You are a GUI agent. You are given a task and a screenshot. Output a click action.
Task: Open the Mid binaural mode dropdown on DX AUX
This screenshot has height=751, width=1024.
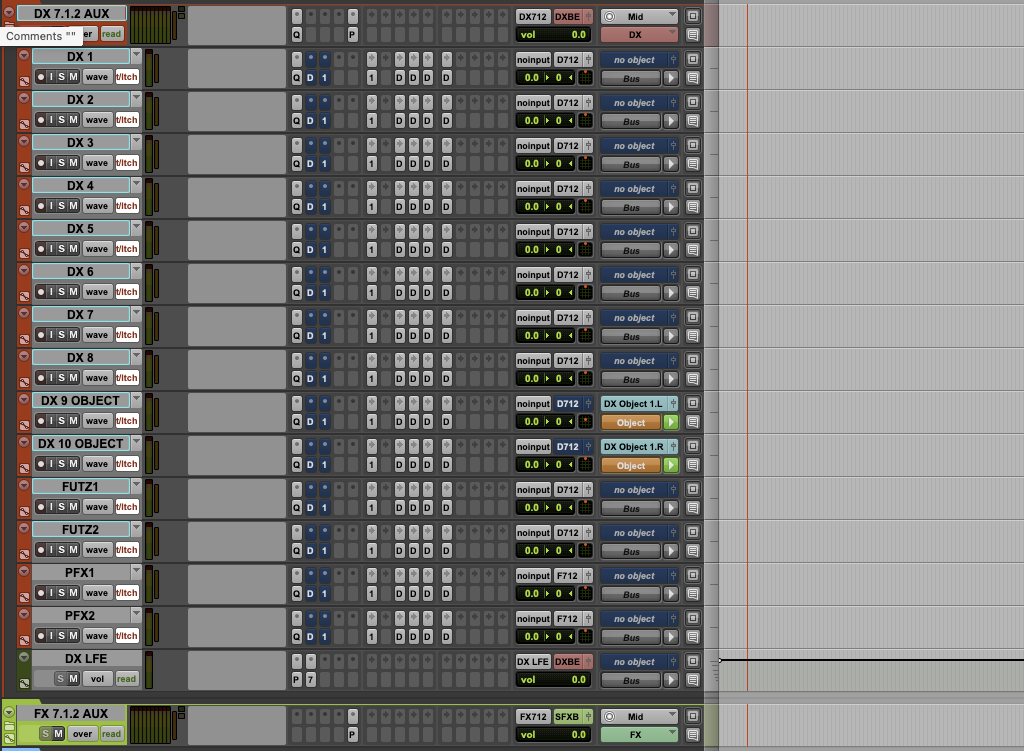click(639, 16)
